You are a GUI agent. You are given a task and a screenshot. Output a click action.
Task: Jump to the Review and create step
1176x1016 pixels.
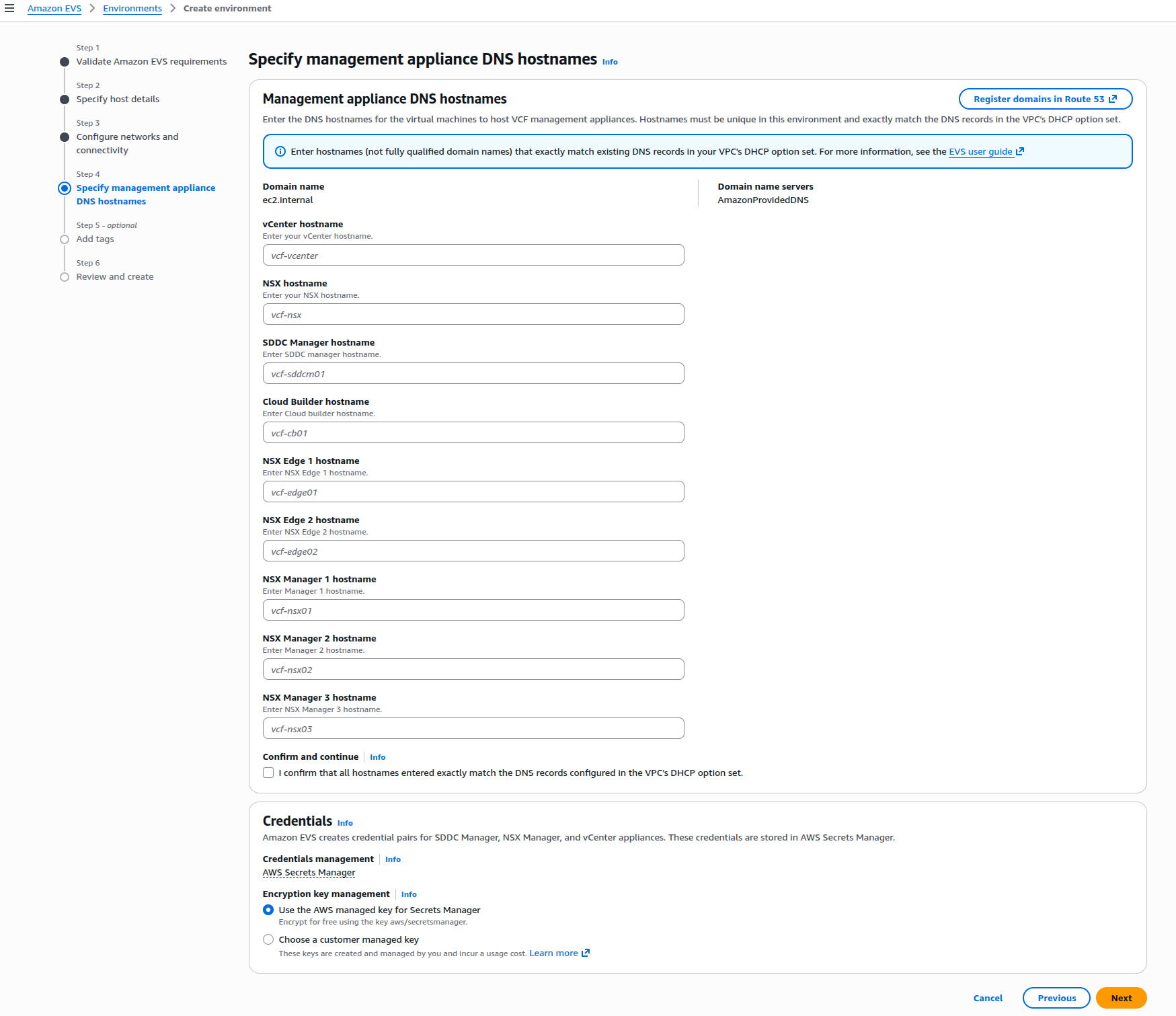(114, 276)
